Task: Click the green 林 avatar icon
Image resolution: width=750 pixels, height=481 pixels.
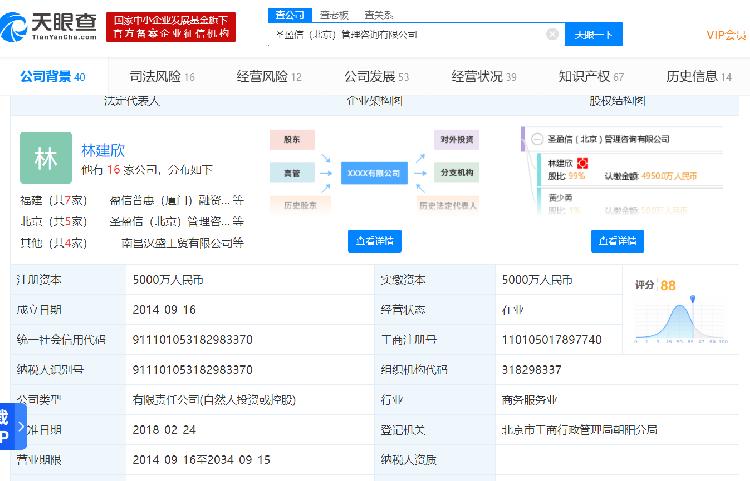Action: click(x=46, y=158)
